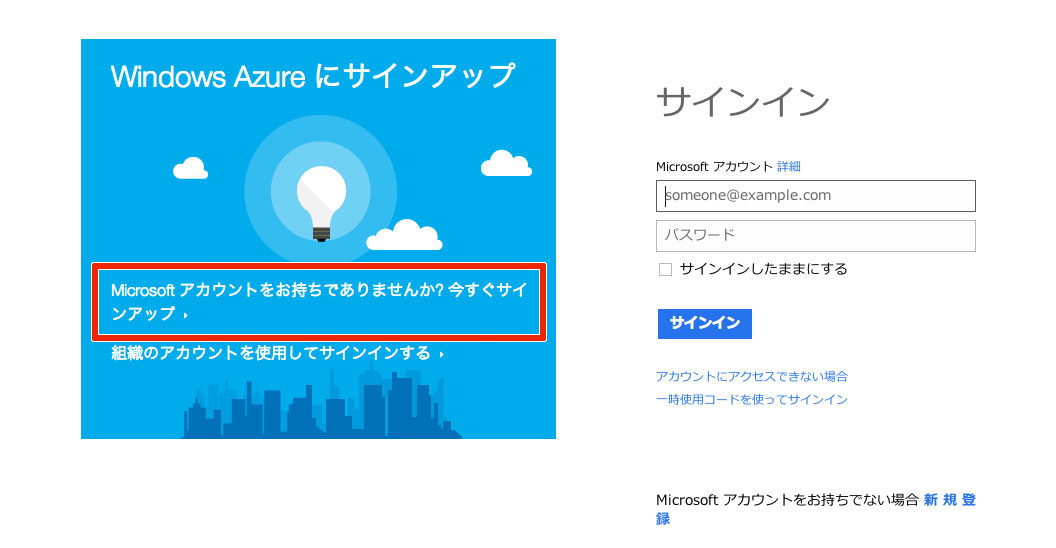Click the cloud icon at top right of banner

coord(506,164)
